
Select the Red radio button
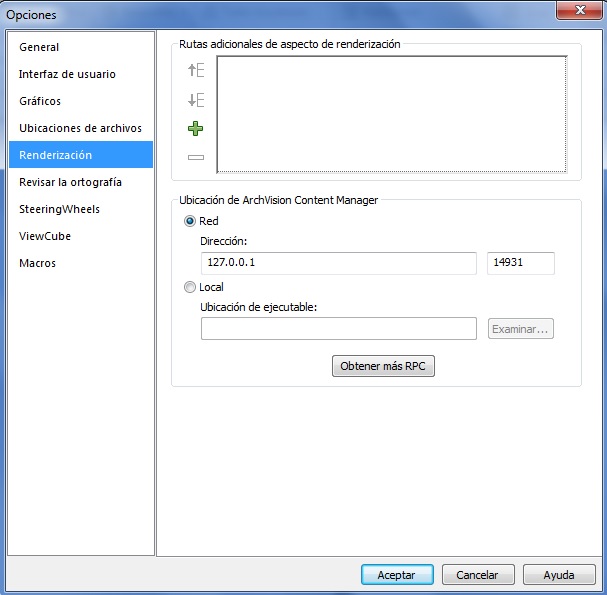[x=190, y=221]
